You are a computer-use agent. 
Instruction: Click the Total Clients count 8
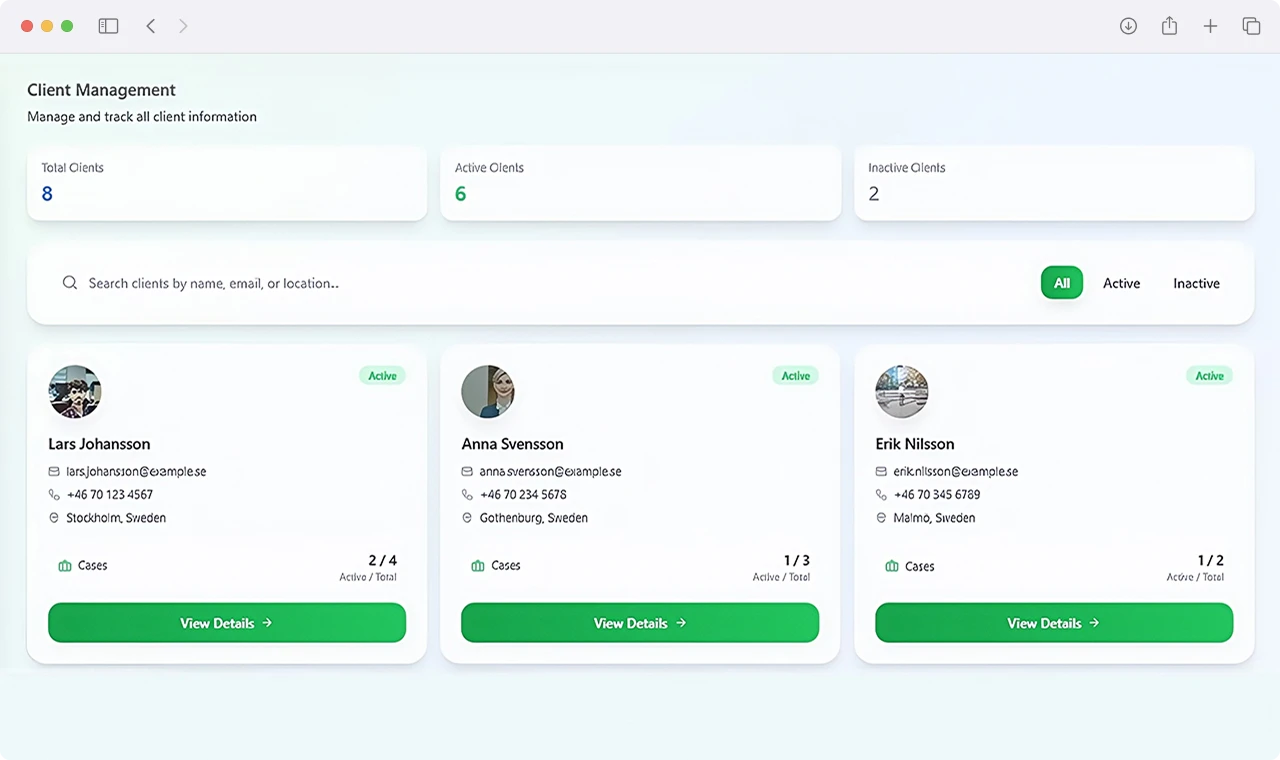click(x=47, y=194)
